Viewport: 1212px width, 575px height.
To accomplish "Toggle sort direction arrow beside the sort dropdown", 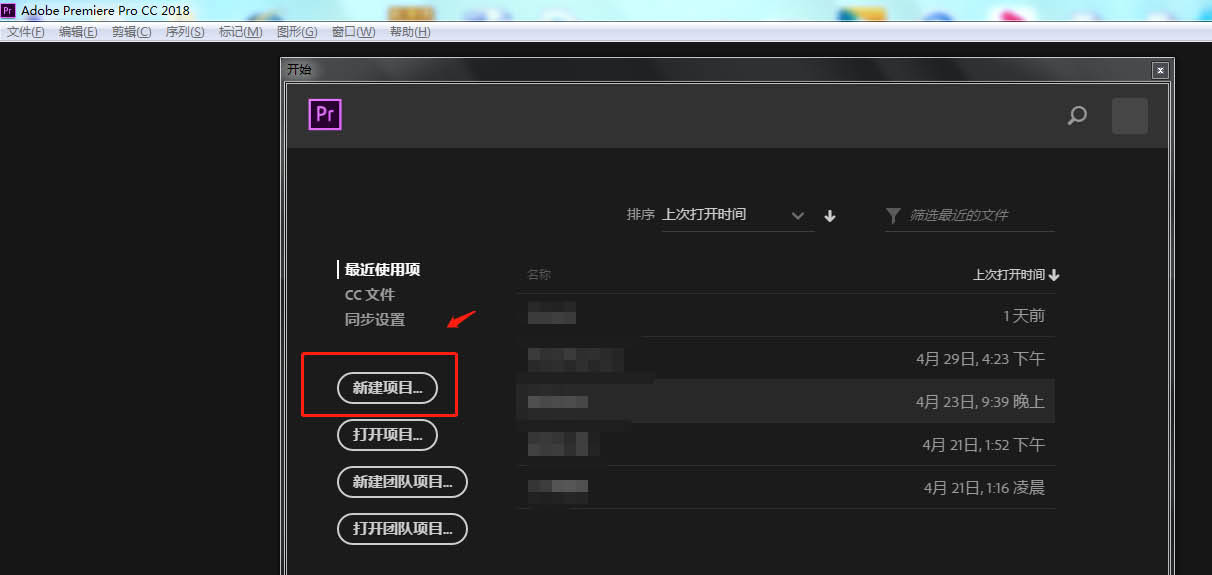I will click(x=830, y=216).
